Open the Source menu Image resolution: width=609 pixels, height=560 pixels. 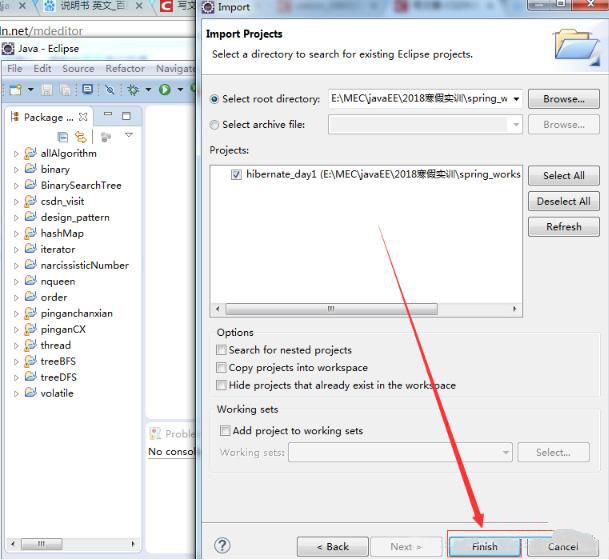(x=78, y=68)
